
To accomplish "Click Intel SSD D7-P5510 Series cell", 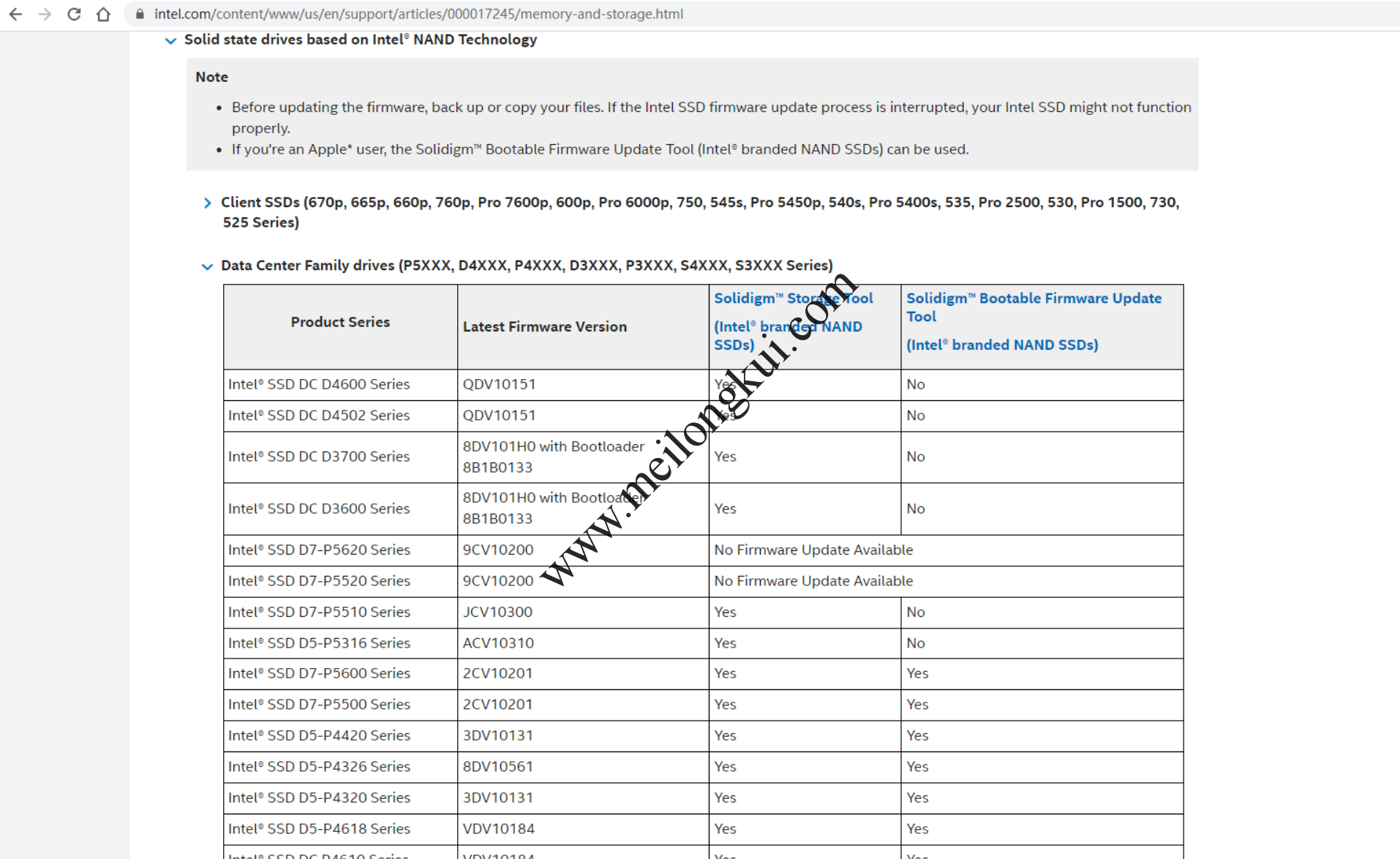I will coord(340,612).
